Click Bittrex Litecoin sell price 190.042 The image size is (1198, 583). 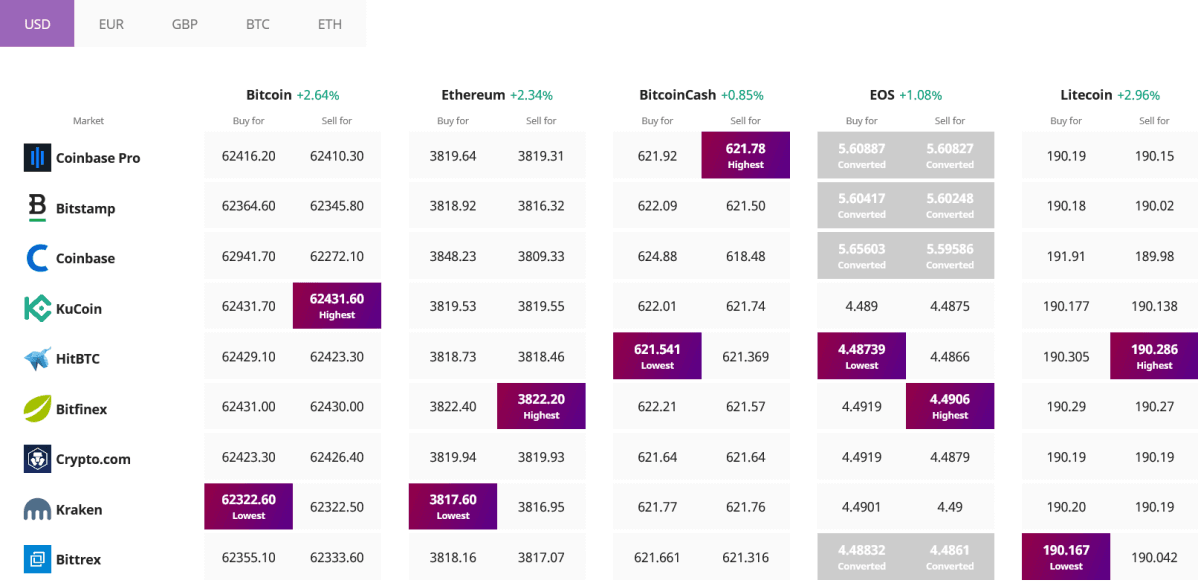click(1154, 558)
